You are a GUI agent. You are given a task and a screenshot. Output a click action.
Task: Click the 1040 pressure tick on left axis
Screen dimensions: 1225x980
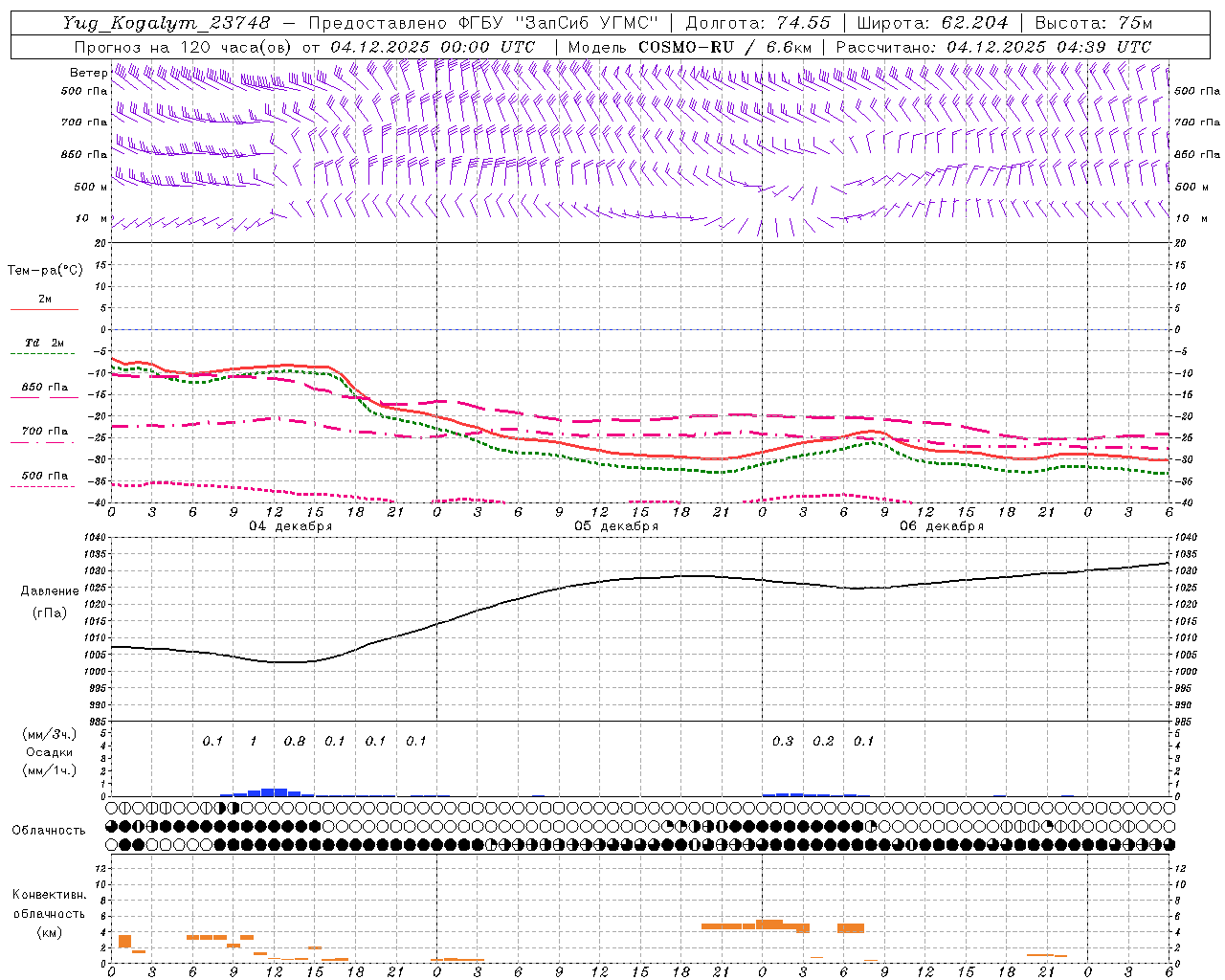click(x=97, y=538)
